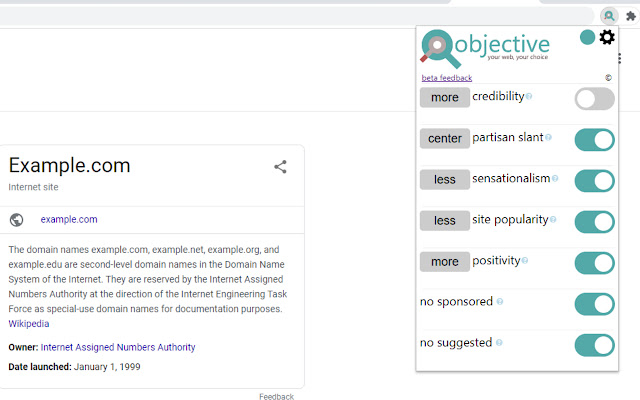This screenshot has height=400, width=640.
Task: Open the Wikipedia source link
Action: [29, 324]
